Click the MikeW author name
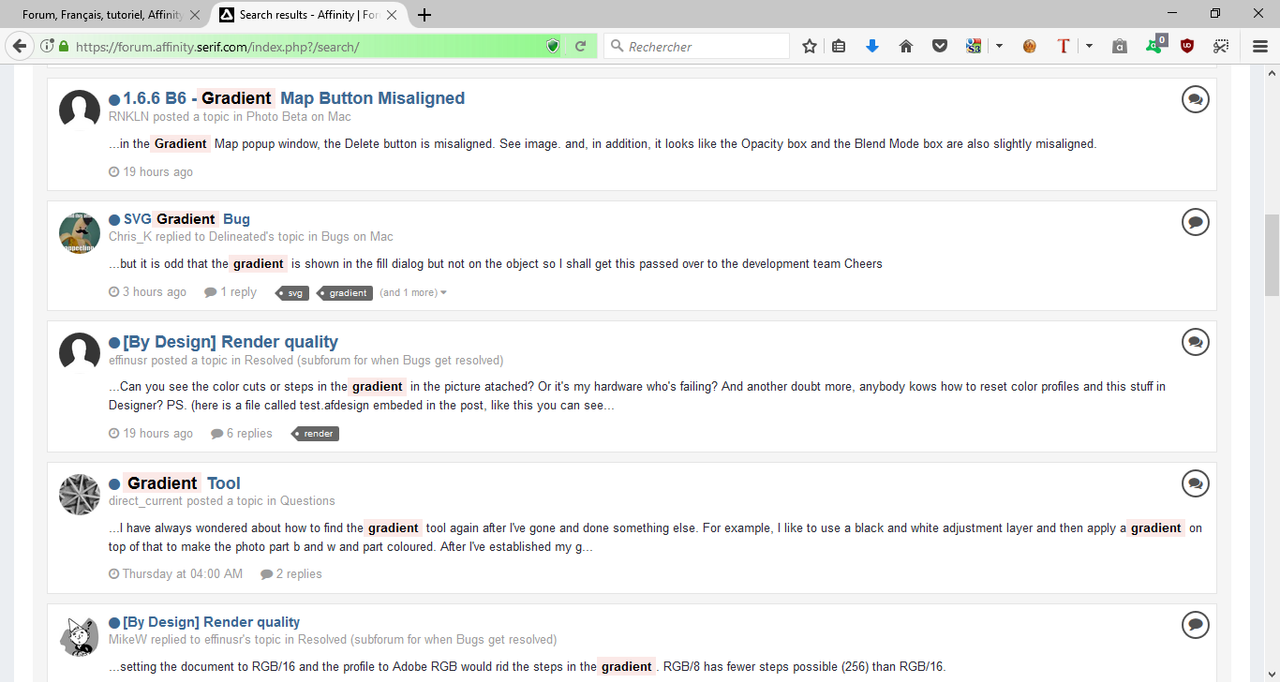This screenshot has width=1280, height=682. point(128,639)
